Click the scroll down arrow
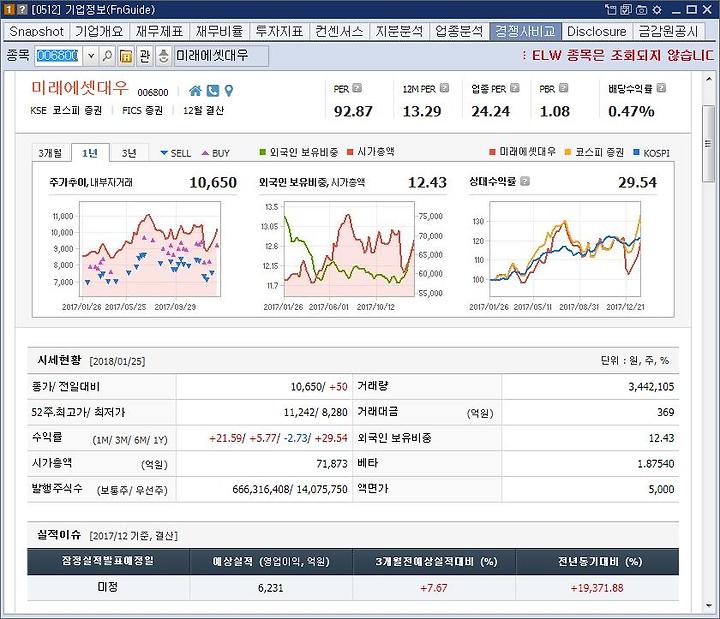The height and width of the screenshot is (619, 720). click(x=708, y=606)
